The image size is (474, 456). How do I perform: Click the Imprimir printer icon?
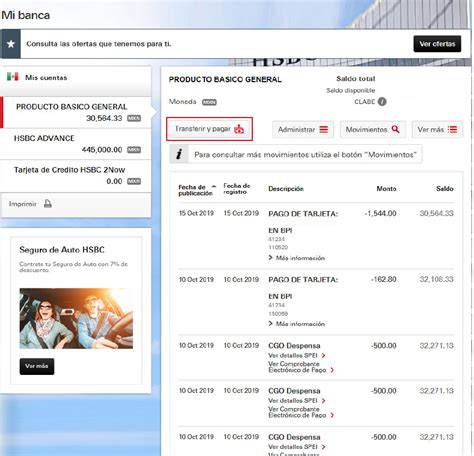coord(48,204)
